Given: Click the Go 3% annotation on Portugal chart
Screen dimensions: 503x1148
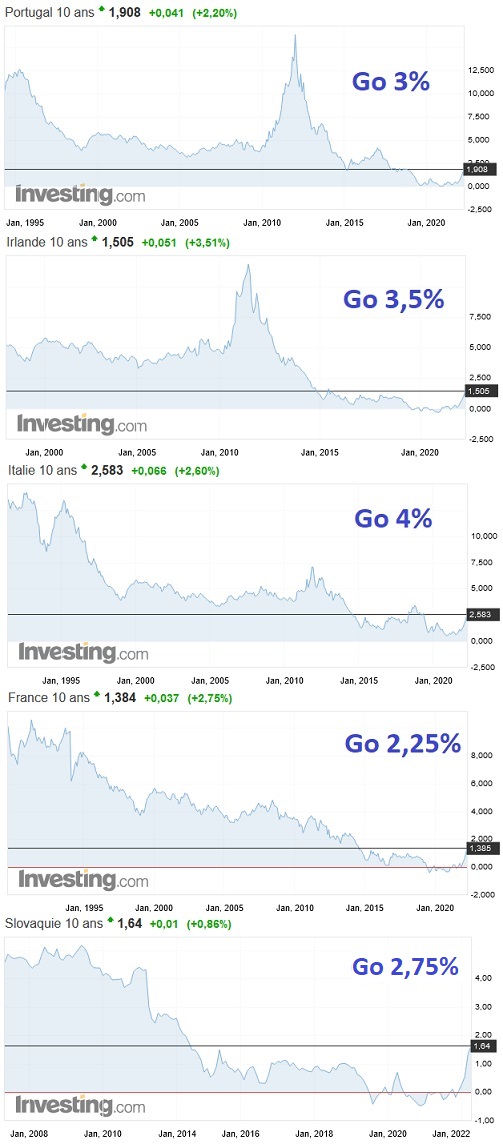Looking at the screenshot, I should pos(390,81).
